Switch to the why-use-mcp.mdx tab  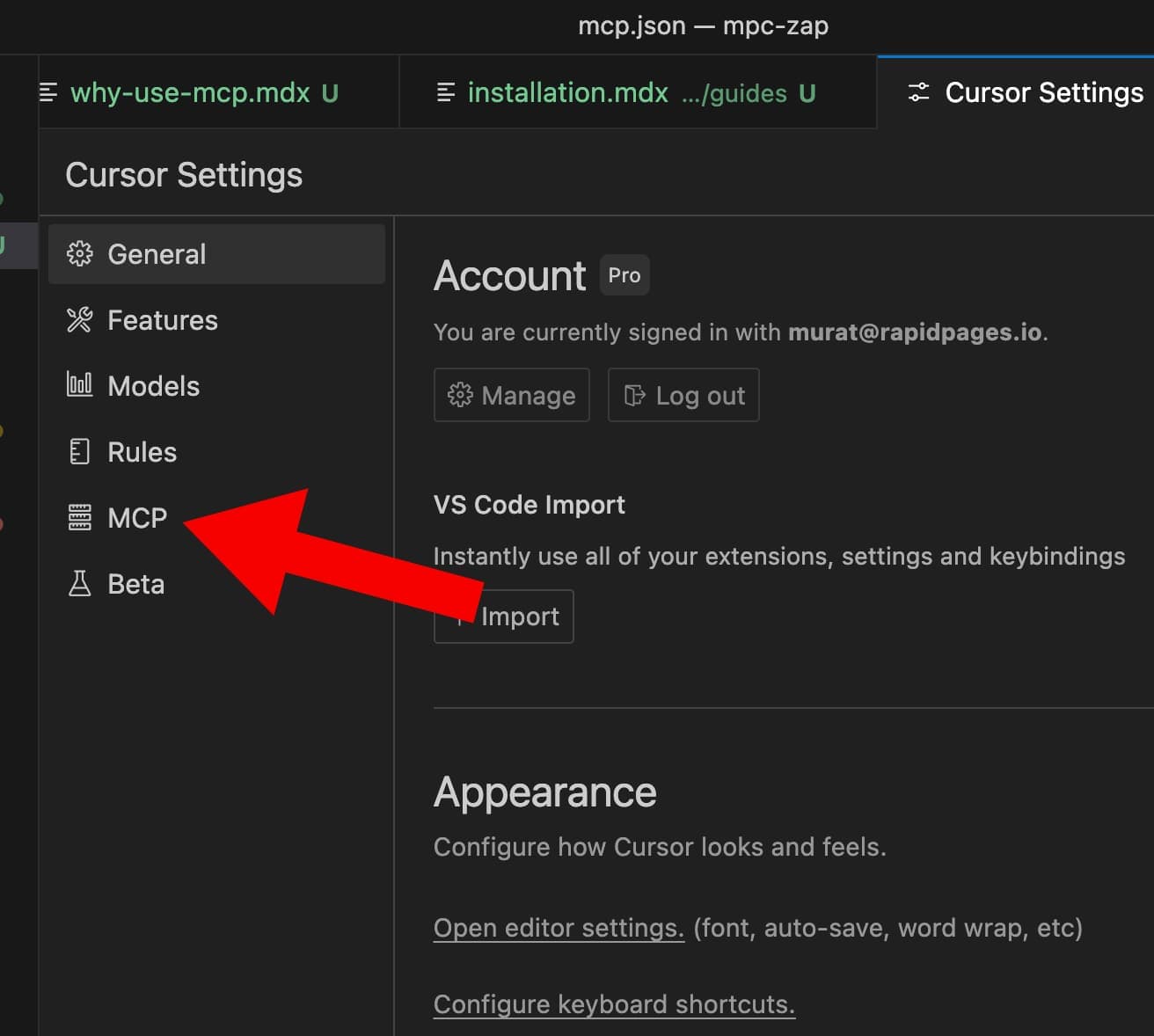point(190,92)
